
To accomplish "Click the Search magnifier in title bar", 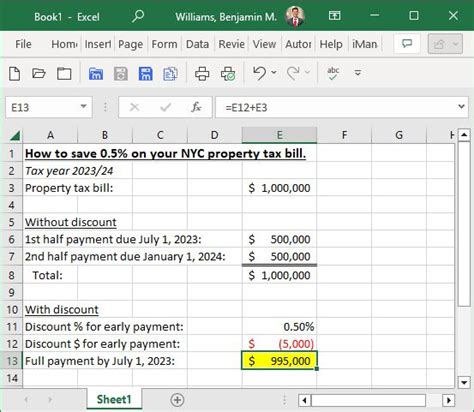I will pos(137,16).
